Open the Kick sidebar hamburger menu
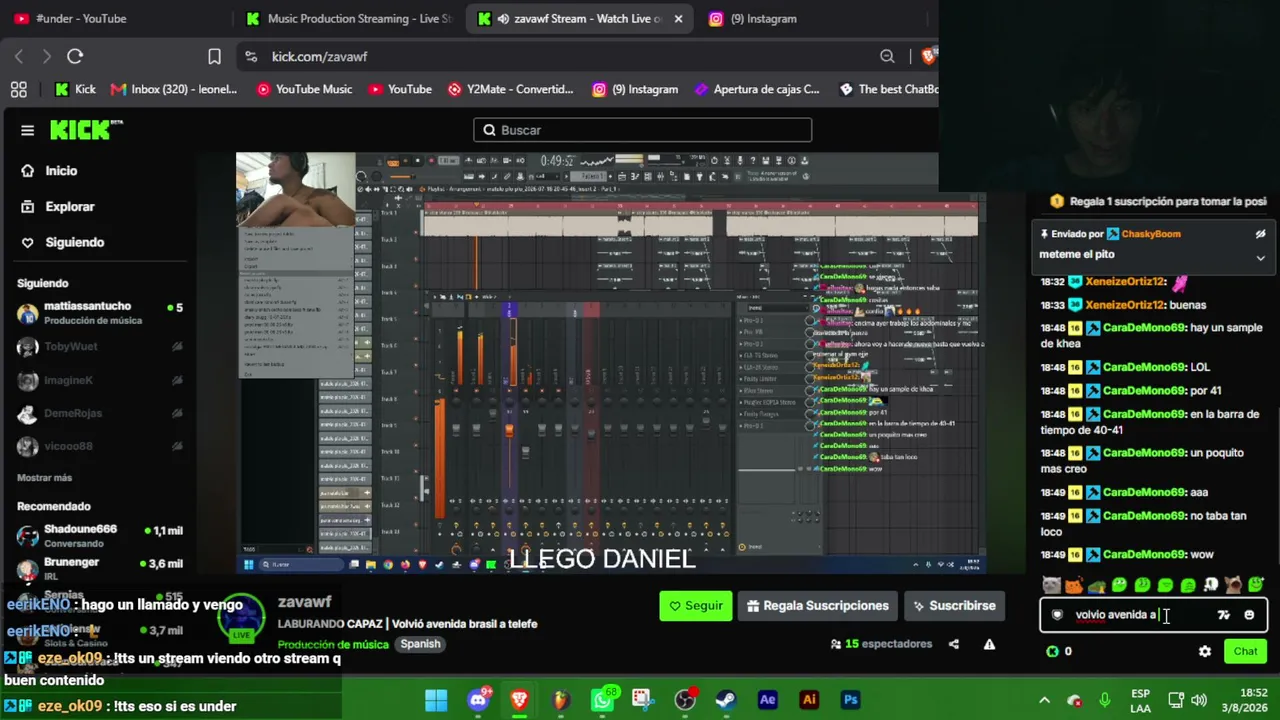1280x720 pixels. tap(27, 130)
